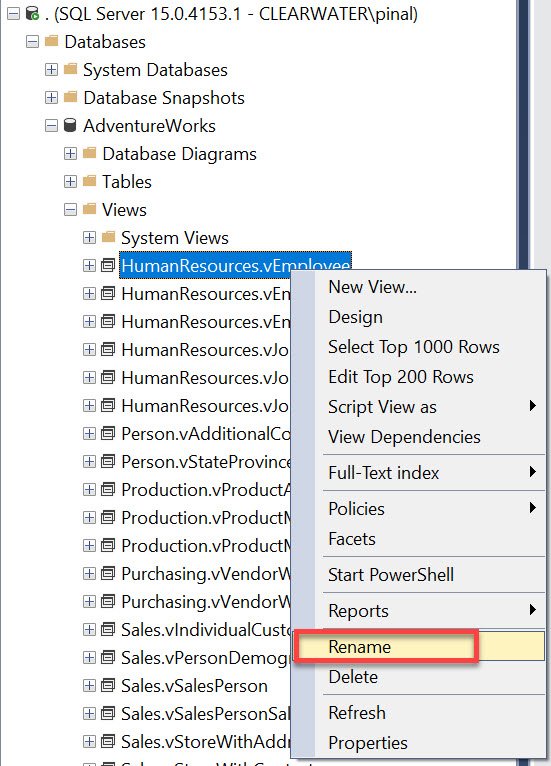This screenshot has height=766, width=551.
Task: Click the Databases folder icon
Action: [51, 41]
